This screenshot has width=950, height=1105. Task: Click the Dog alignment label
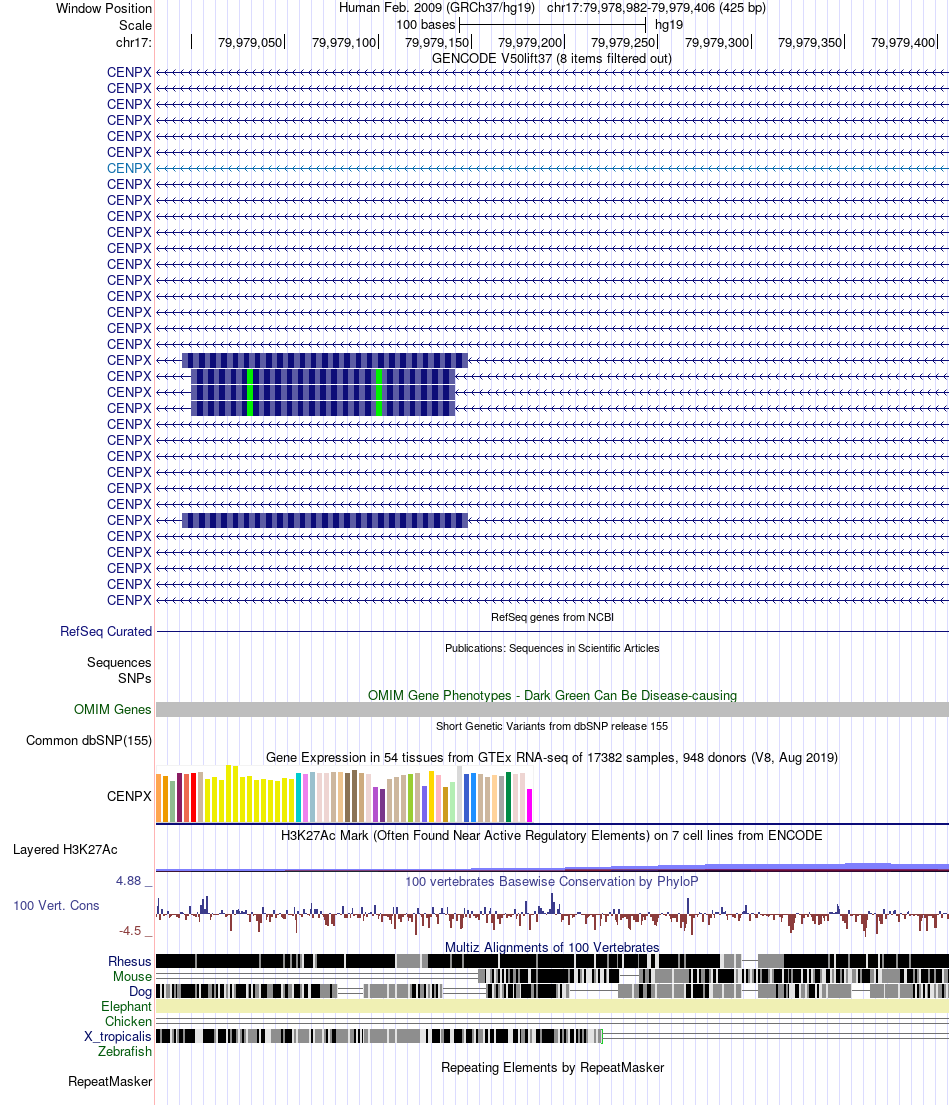[x=140, y=992]
